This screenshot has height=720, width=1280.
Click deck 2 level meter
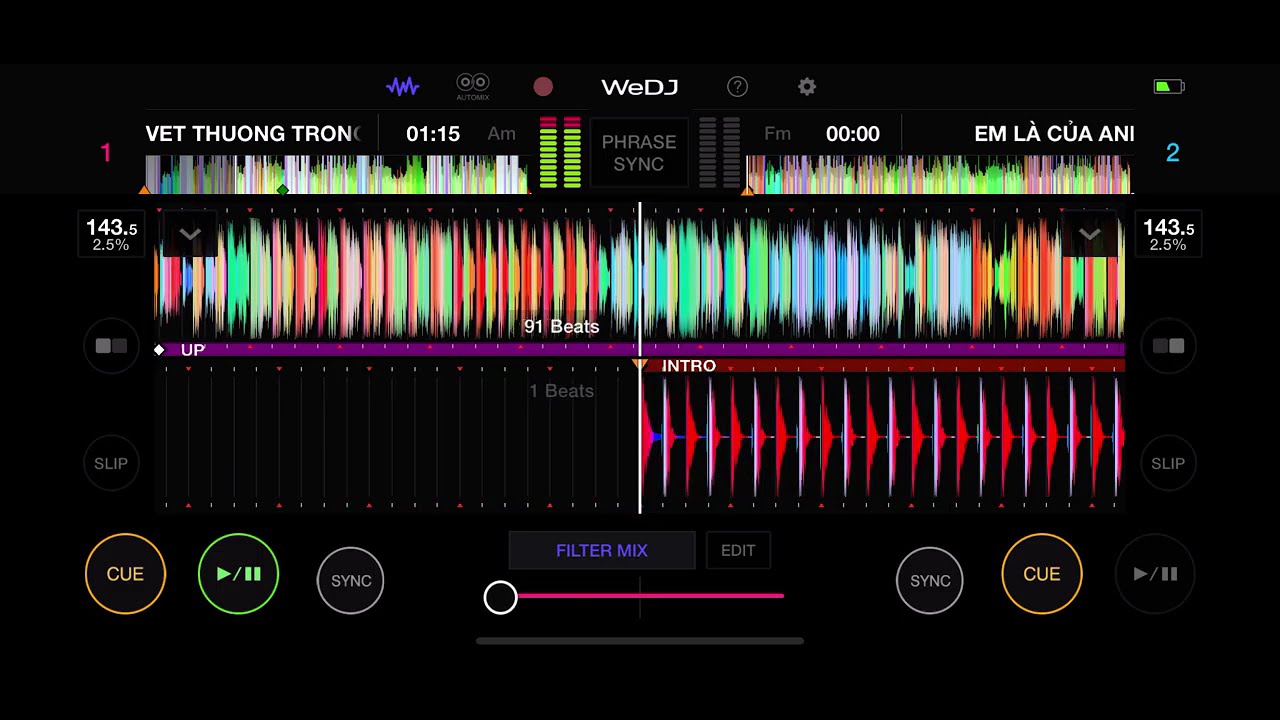(719, 153)
